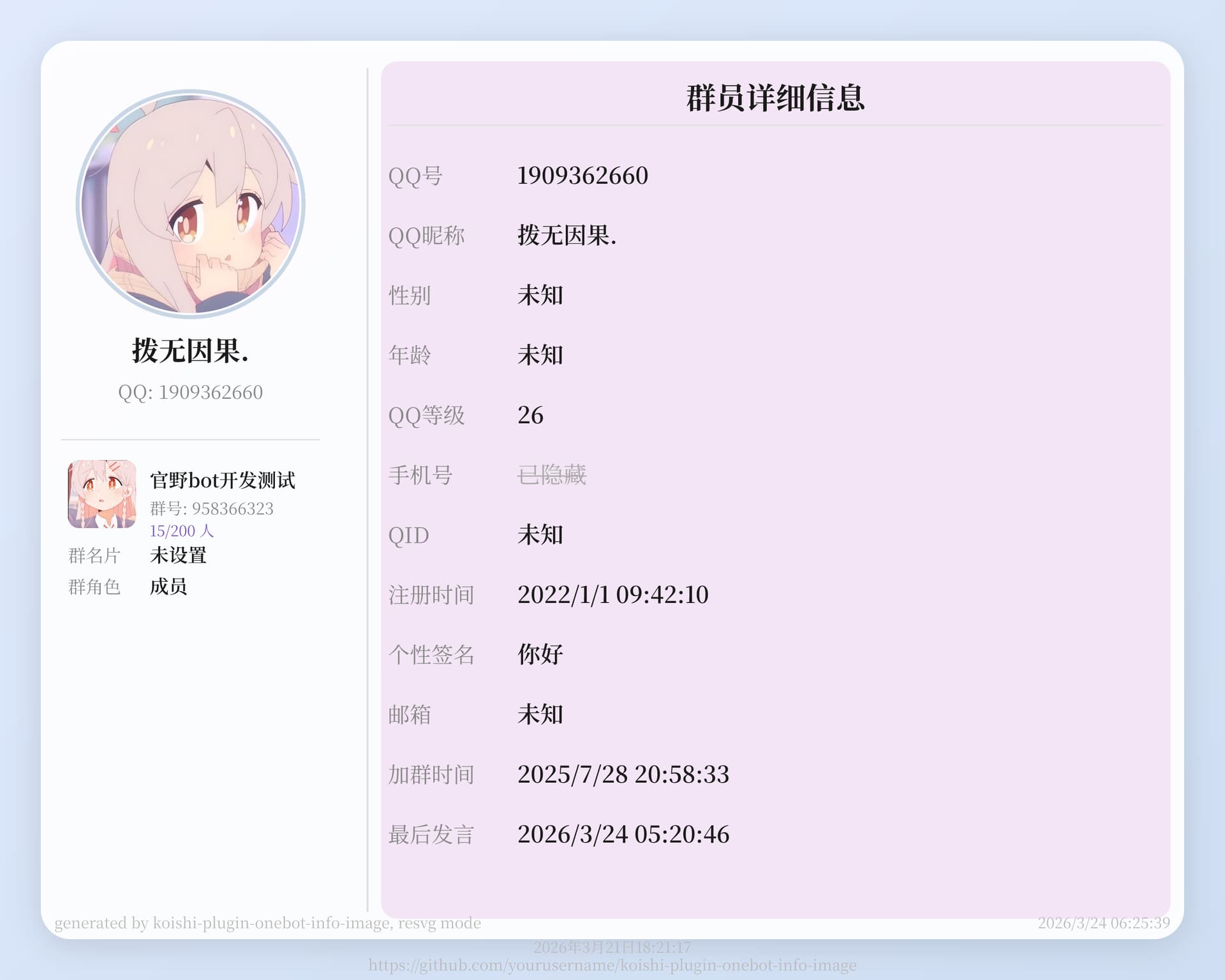
Task: Click the QQ level value 26
Action: 530,415
